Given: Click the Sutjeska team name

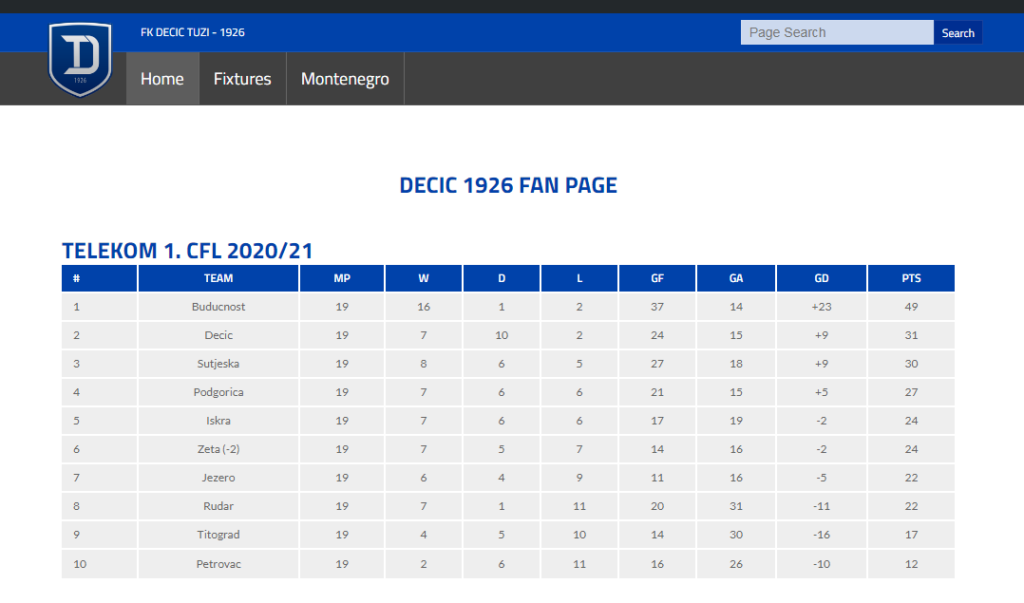Looking at the screenshot, I should click(219, 364).
